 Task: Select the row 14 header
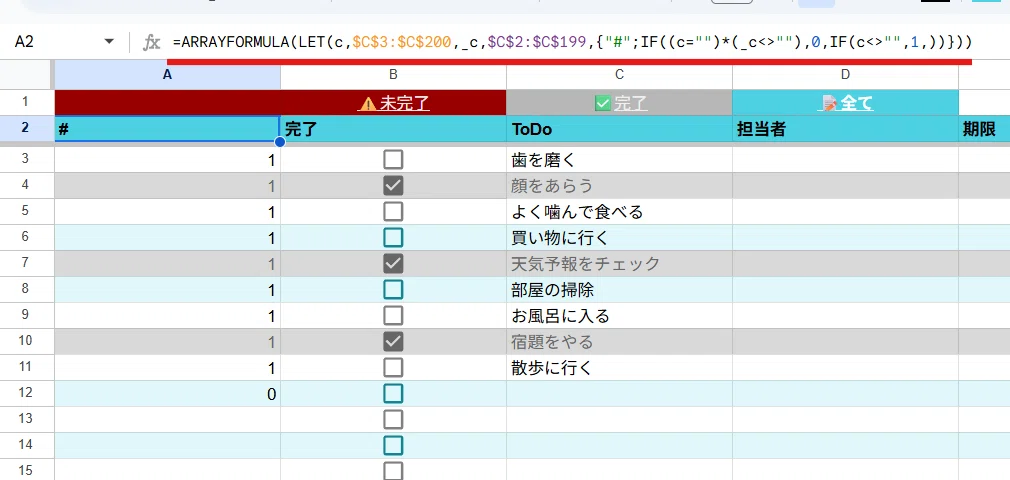tap(26, 446)
